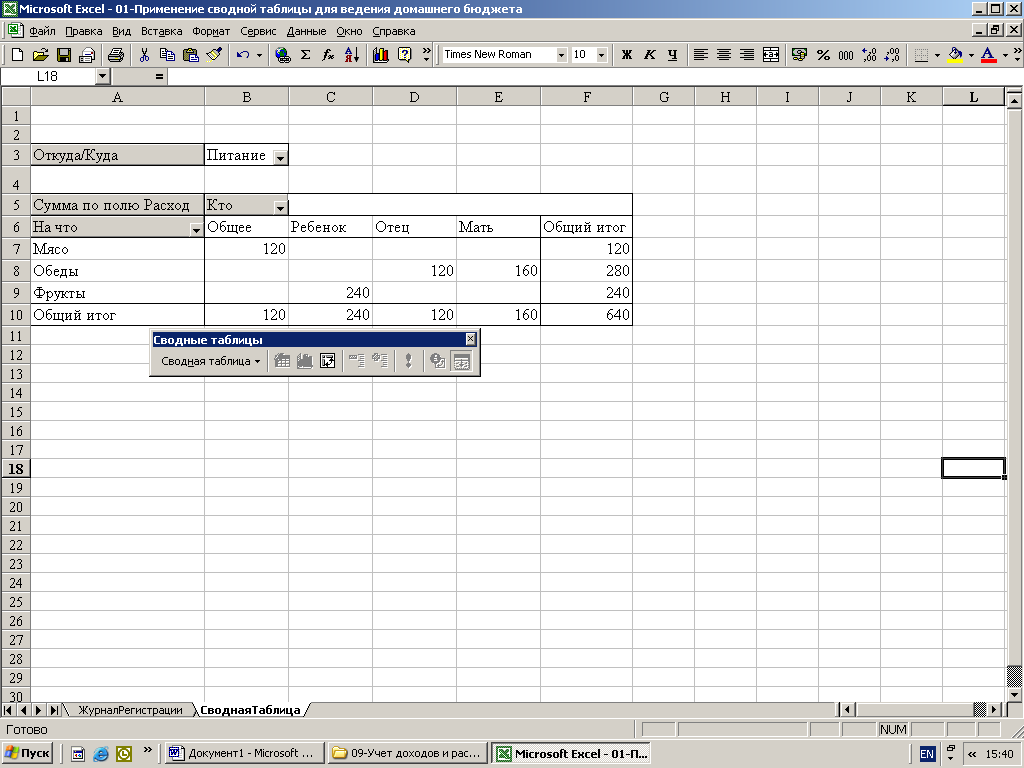Insert a hyperlink with the globe icon

tap(282, 55)
